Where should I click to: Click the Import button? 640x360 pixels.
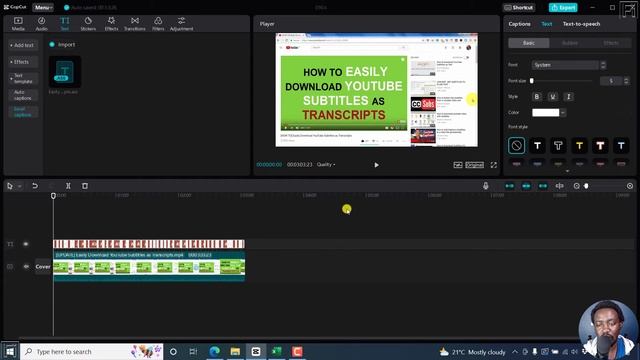[62, 44]
